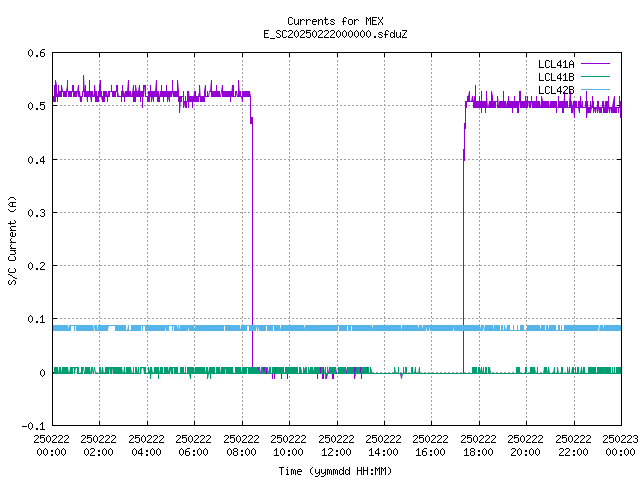This screenshot has height=480, width=640.
Task: Click the y-axis tick value -0.1
Action: click(x=33, y=426)
